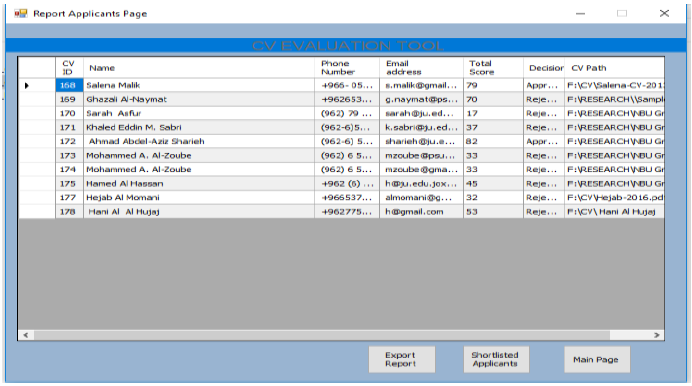Select the name Sarah Asfur
Image resolution: width=692 pixels, height=386 pixels.
point(199,113)
